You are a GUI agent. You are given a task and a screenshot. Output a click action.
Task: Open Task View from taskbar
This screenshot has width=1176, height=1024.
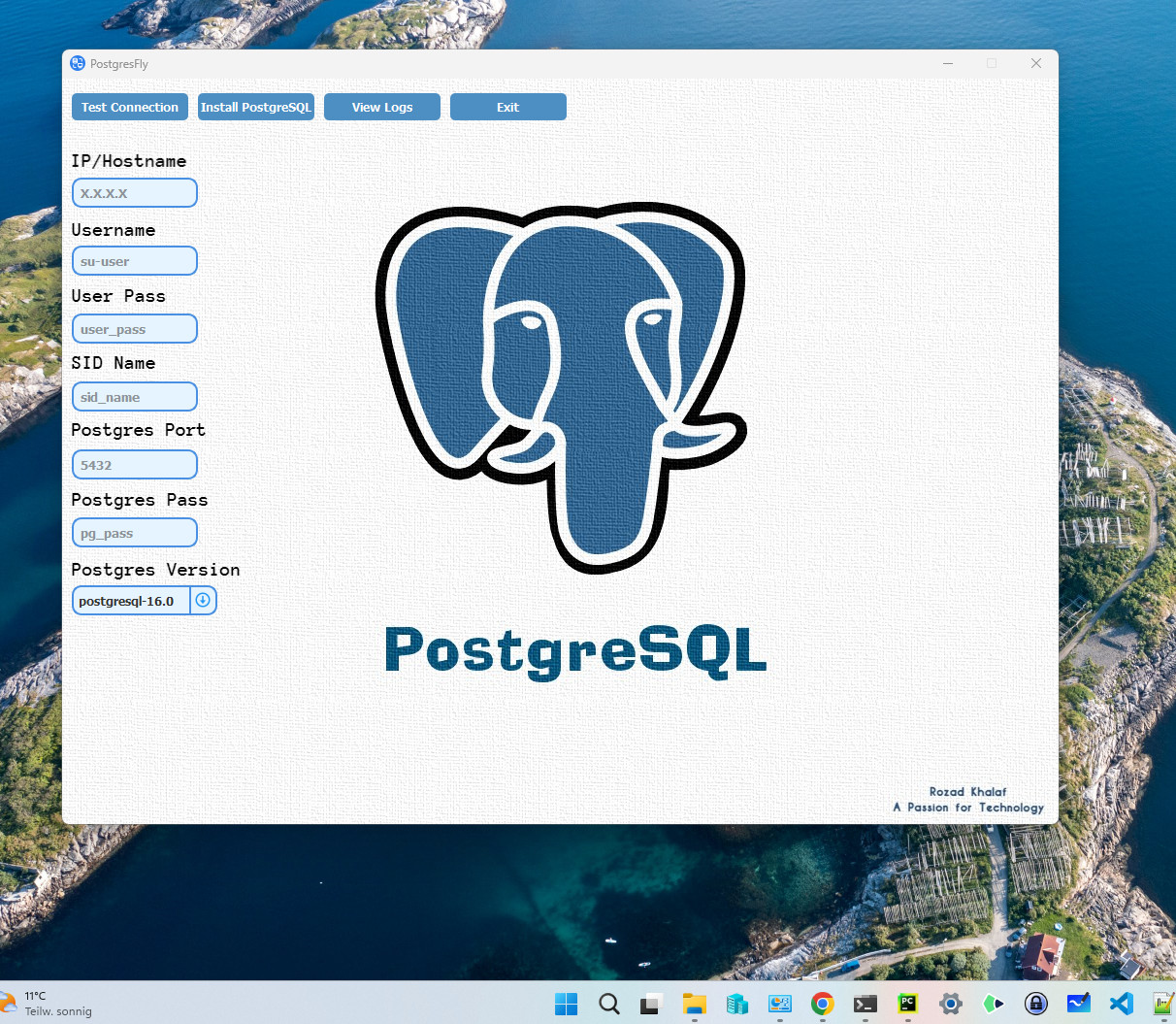tap(651, 1003)
